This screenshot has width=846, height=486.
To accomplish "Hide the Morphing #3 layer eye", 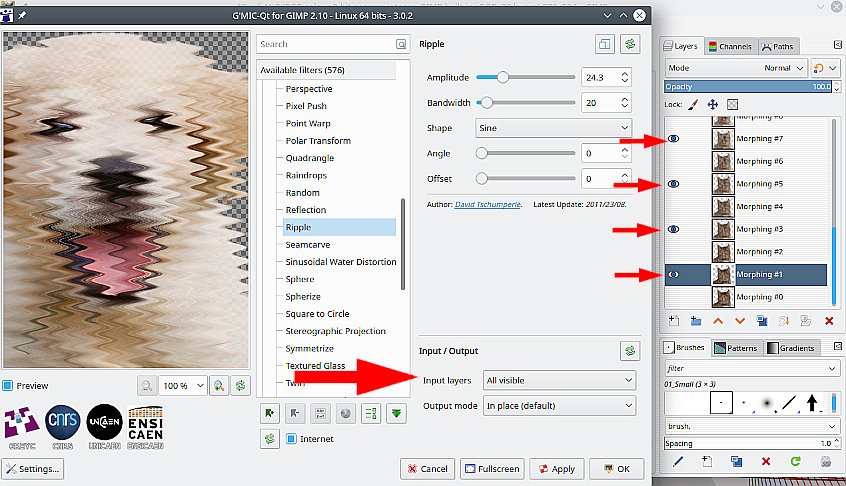I will tap(673, 229).
